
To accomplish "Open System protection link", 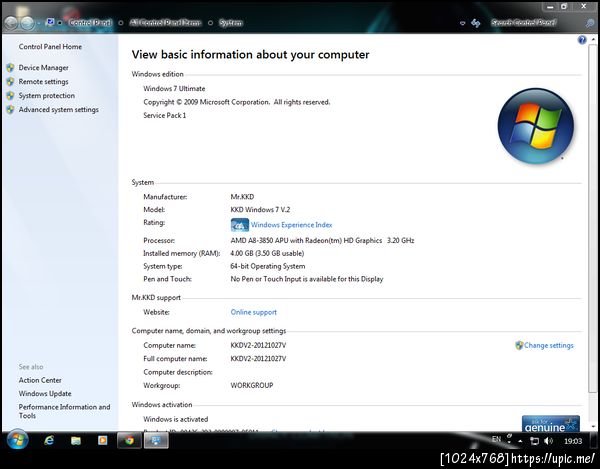I will click(x=47, y=96).
